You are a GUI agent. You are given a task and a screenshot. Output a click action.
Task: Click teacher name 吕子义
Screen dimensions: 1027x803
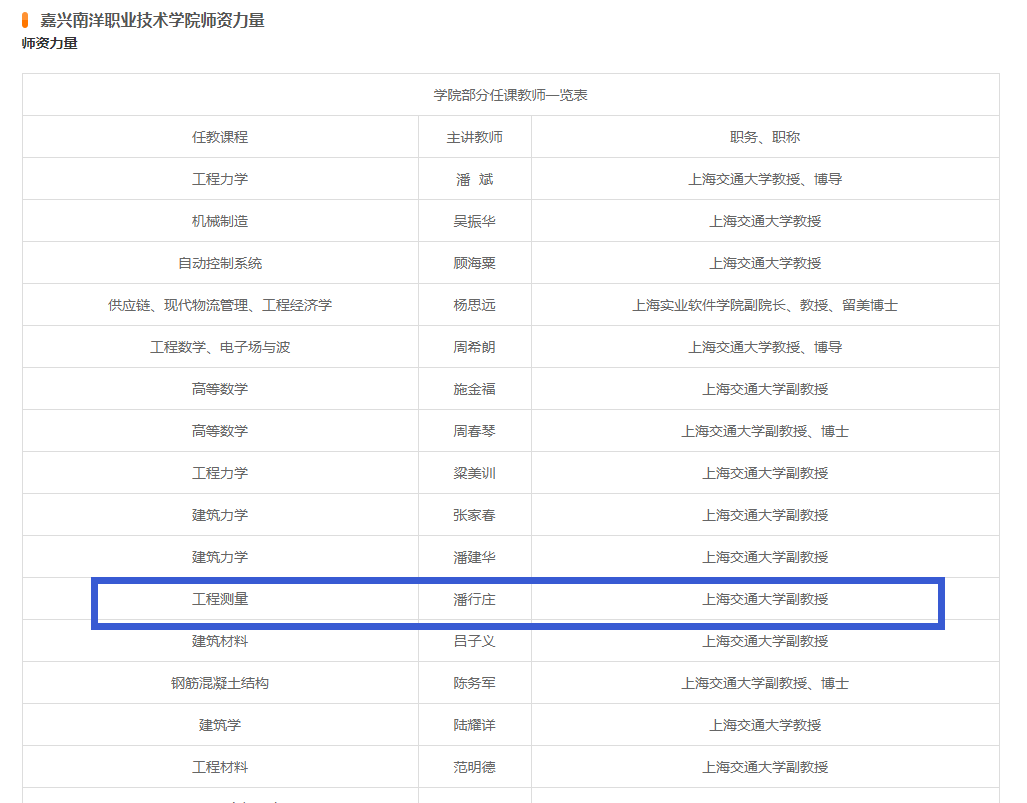point(475,641)
